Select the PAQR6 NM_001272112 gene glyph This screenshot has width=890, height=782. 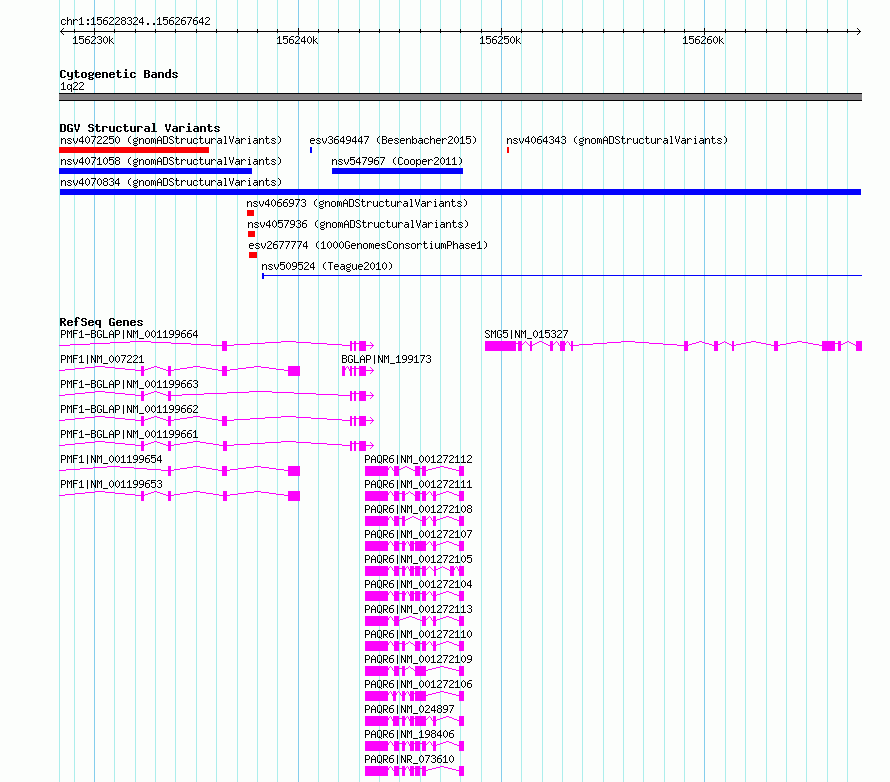(x=414, y=471)
